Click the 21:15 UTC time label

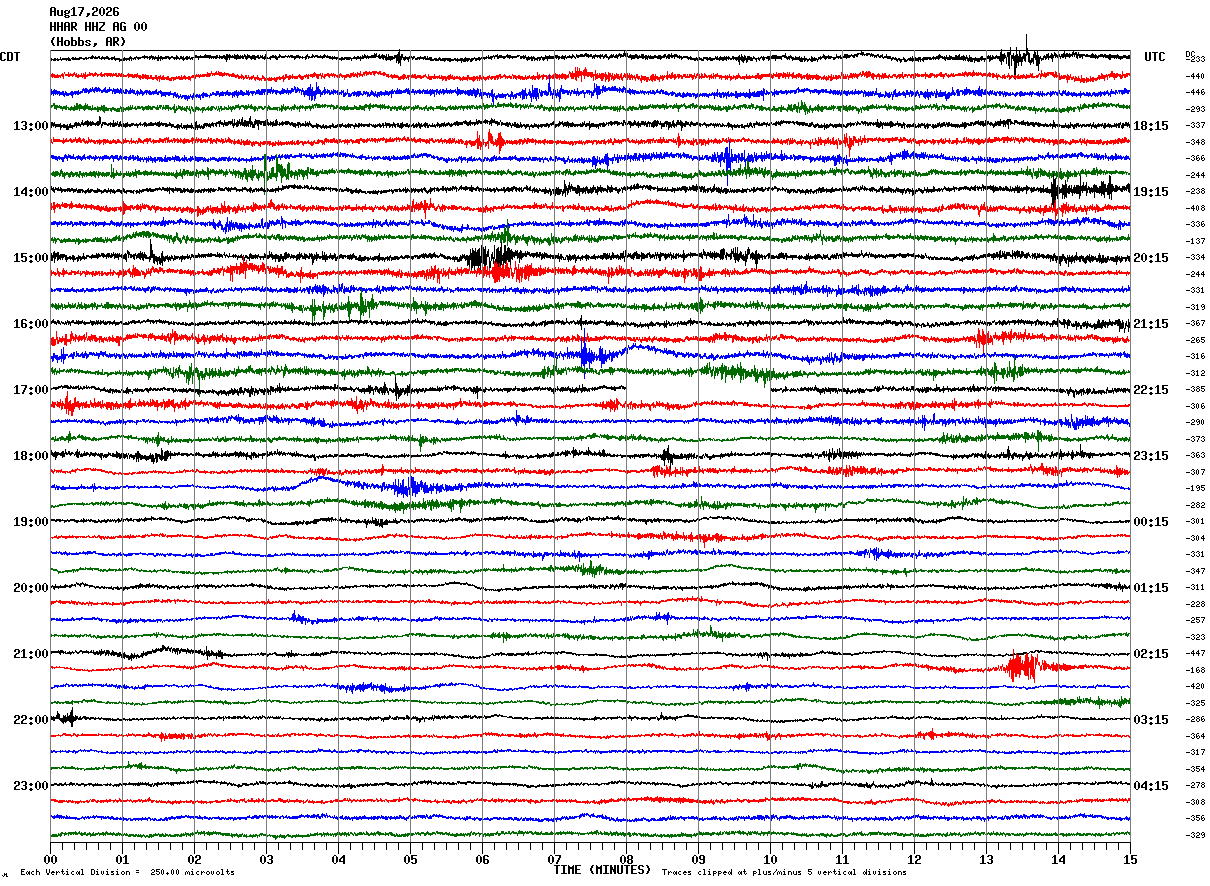(x=1151, y=324)
